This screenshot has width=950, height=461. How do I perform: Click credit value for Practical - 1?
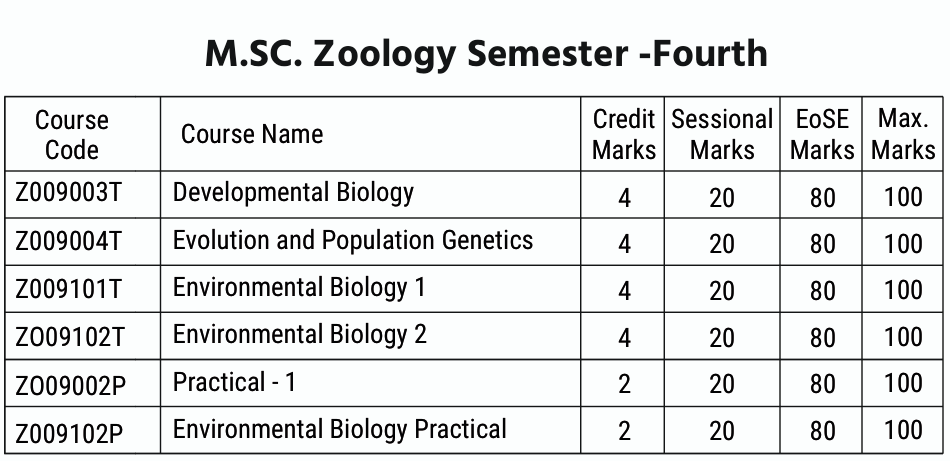click(624, 385)
